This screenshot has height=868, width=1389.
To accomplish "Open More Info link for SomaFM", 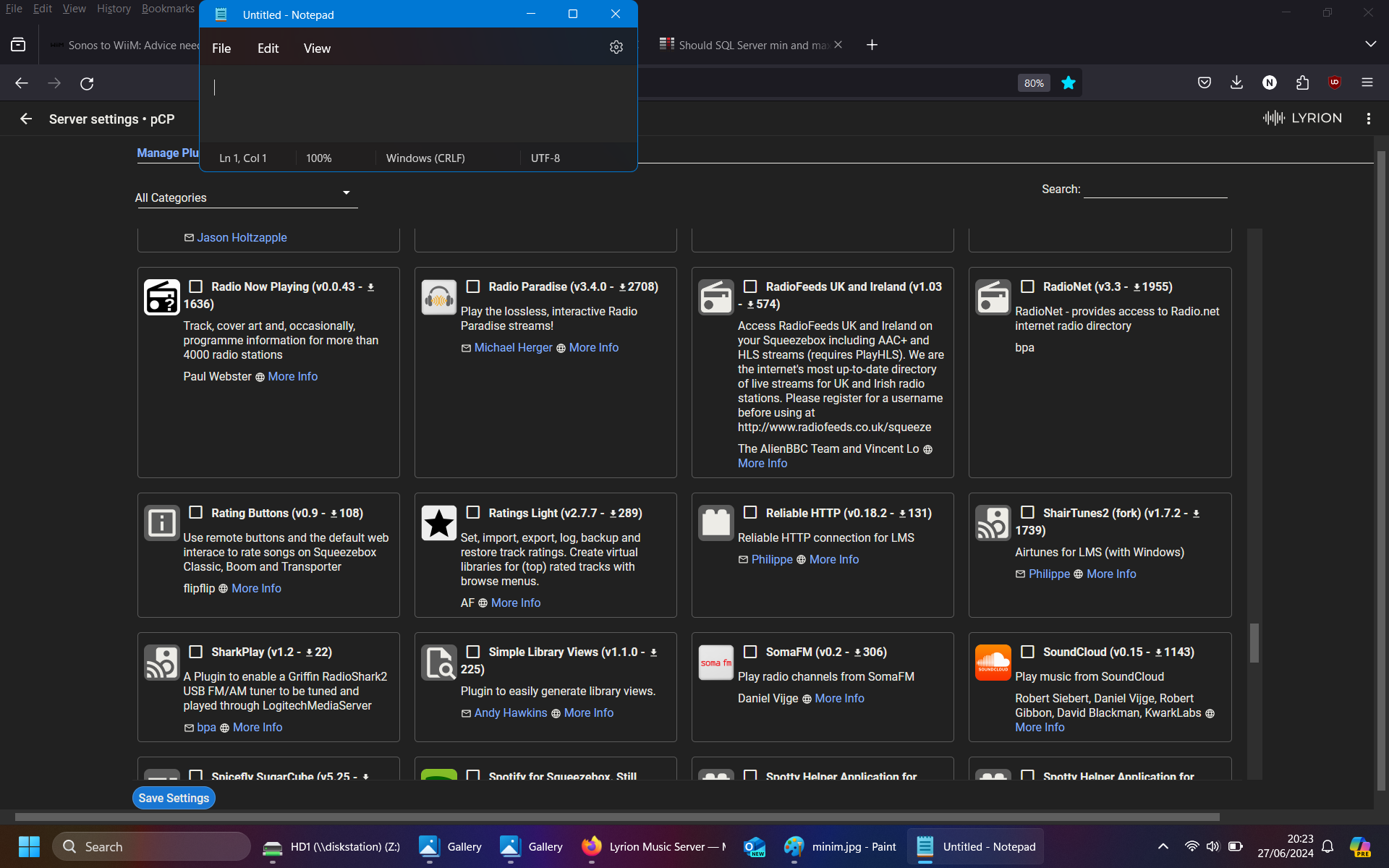I will click(839, 698).
